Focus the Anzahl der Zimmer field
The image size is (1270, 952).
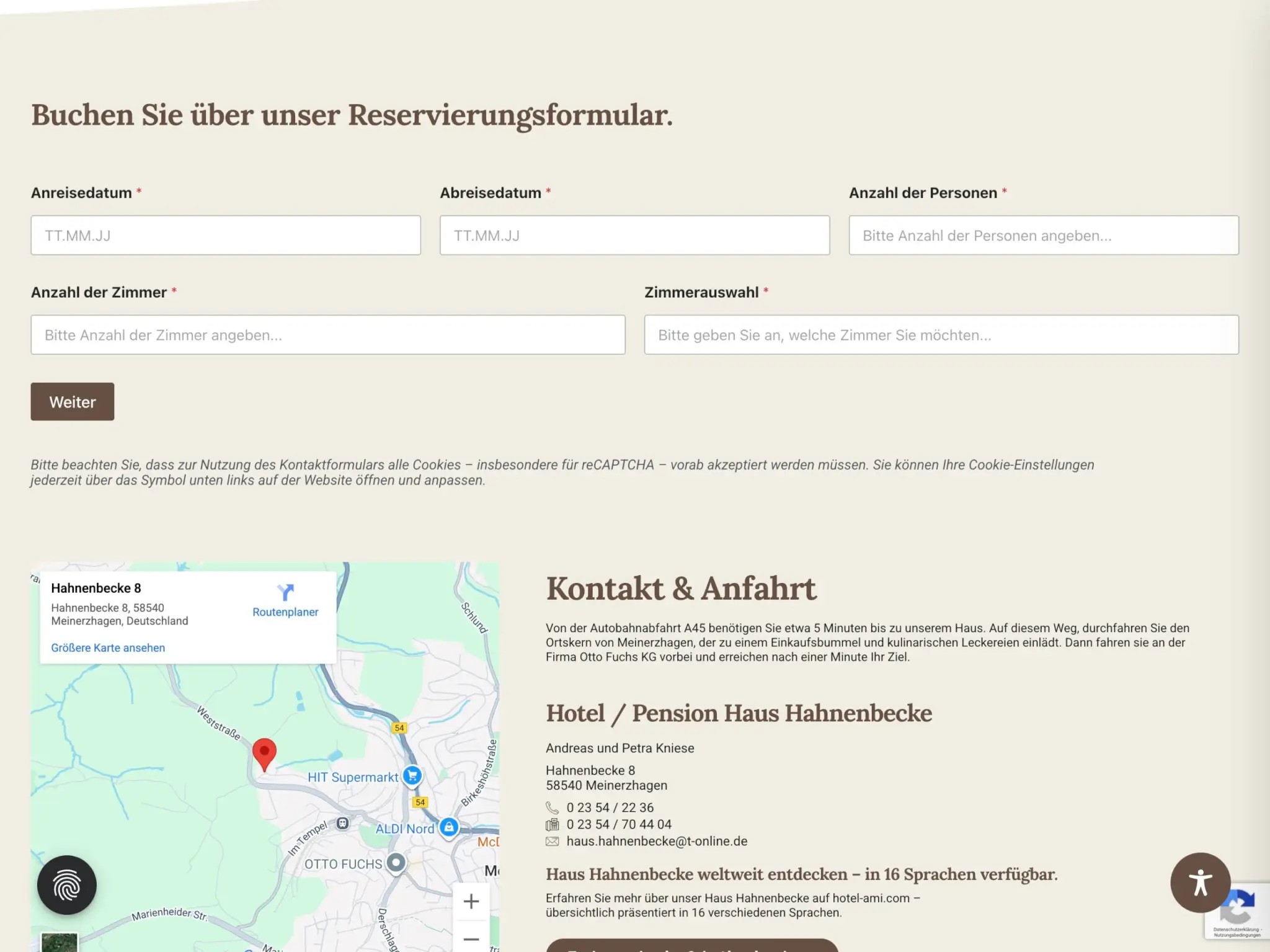(x=328, y=335)
